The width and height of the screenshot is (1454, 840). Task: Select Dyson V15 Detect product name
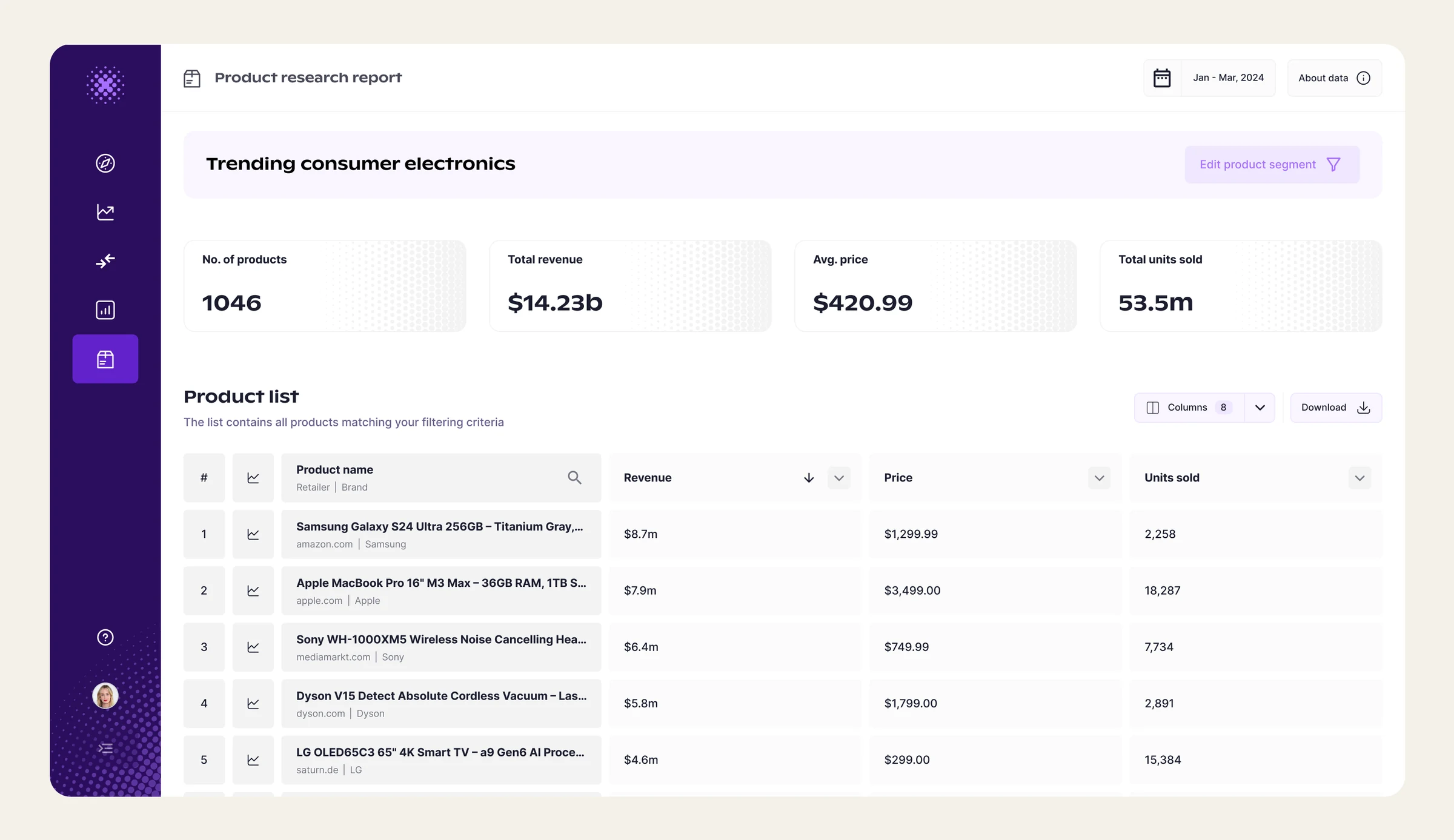(x=441, y=696)
